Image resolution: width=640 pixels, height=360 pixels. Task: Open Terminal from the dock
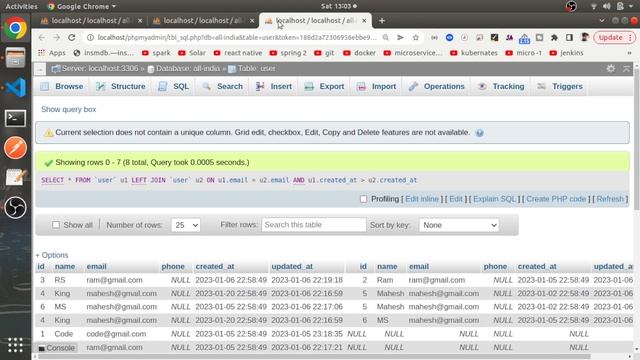16,118
